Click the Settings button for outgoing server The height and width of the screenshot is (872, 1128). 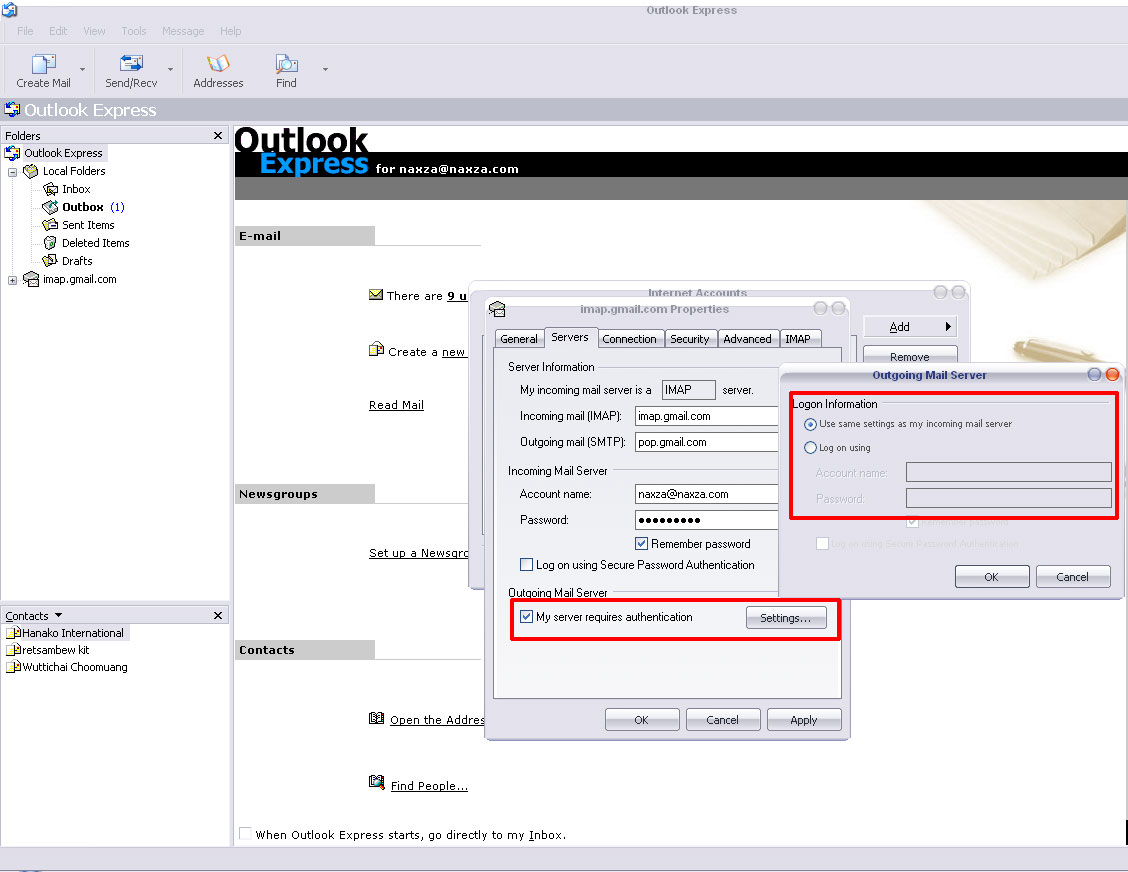coord(786,617)
